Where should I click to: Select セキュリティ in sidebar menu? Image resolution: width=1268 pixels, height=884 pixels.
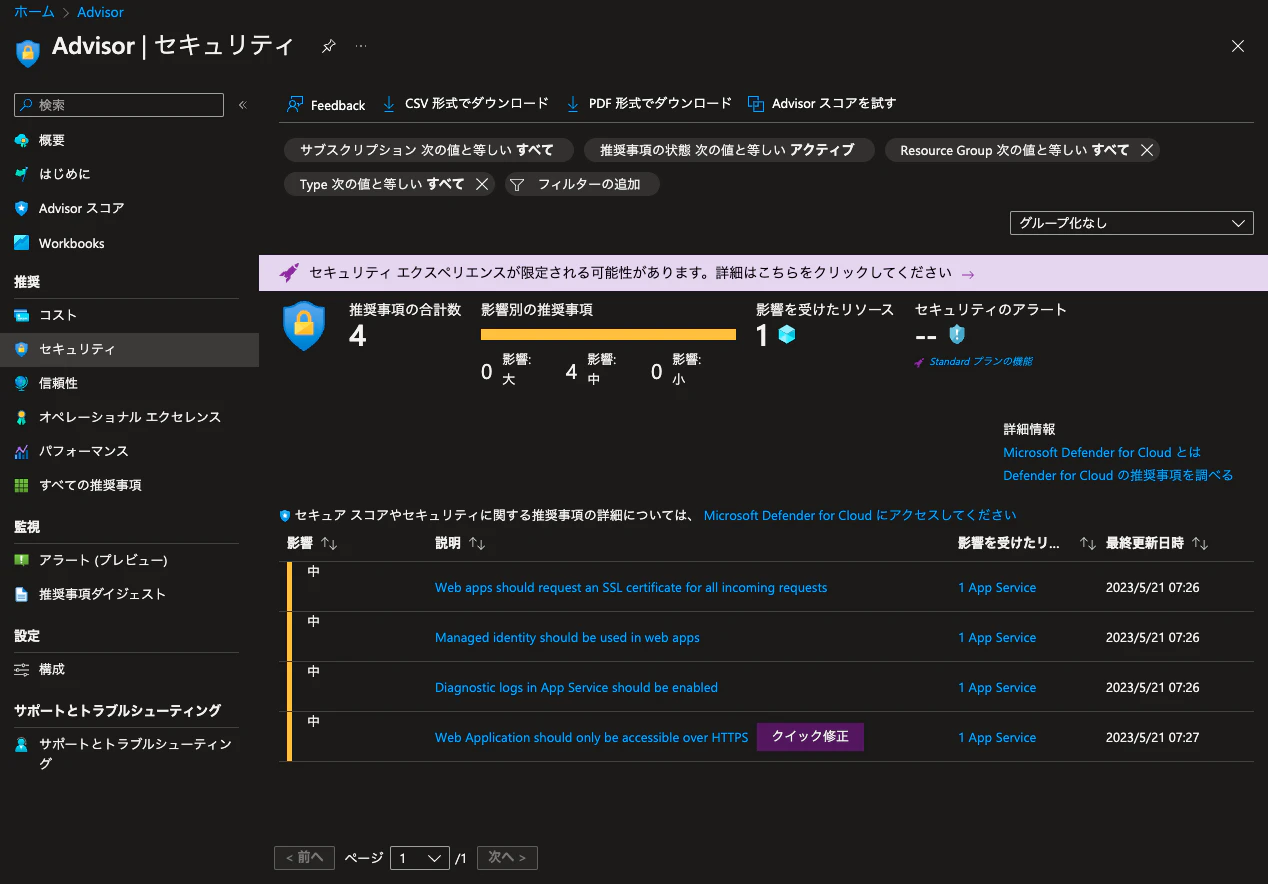coord(129,349)
